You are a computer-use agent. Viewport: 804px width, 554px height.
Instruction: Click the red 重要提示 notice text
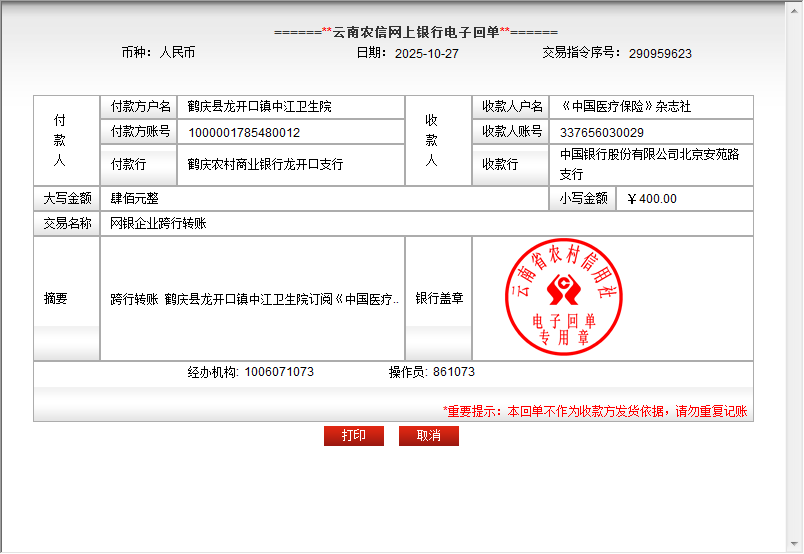595,411
